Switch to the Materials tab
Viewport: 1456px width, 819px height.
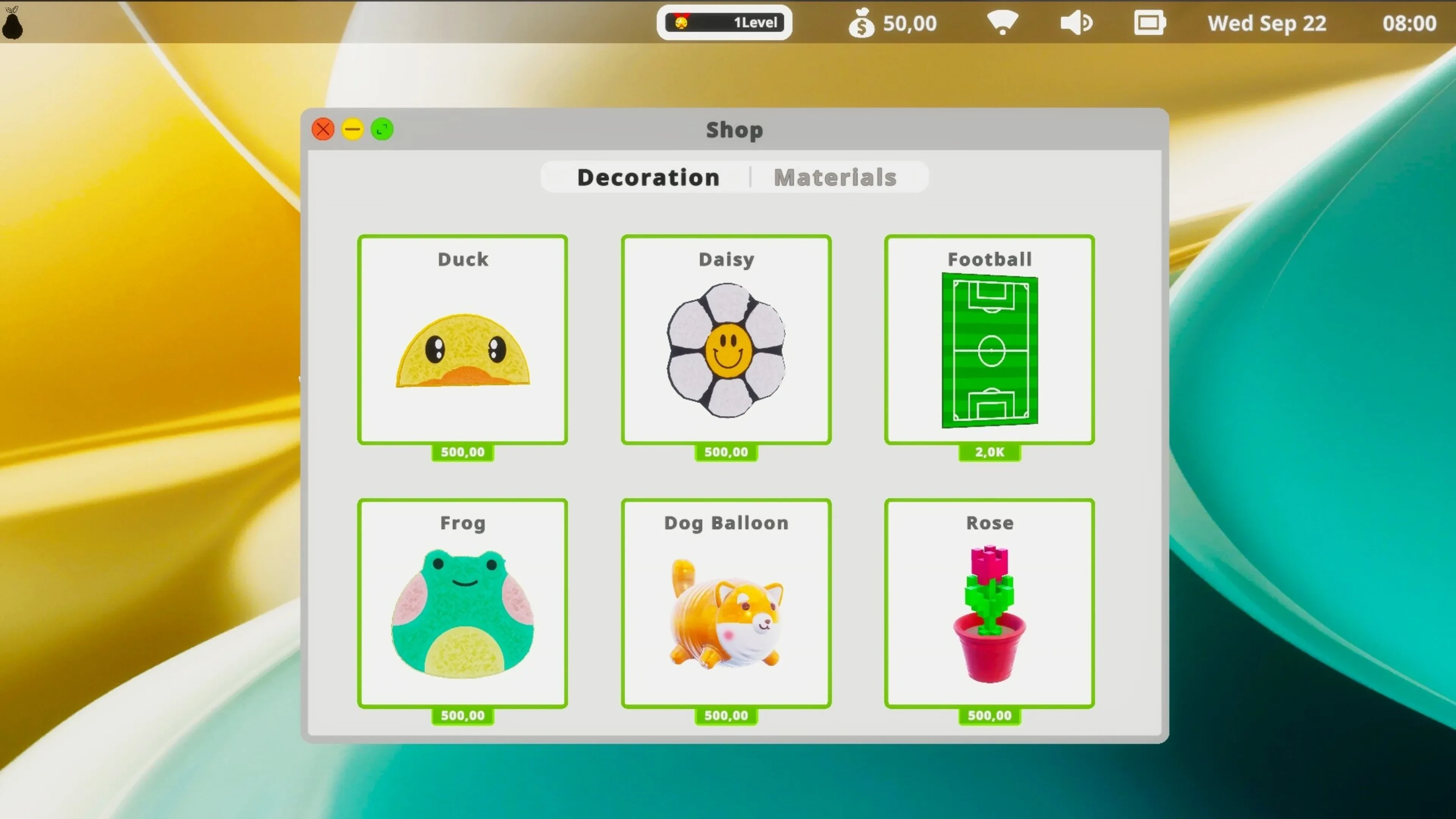point(835,177)
